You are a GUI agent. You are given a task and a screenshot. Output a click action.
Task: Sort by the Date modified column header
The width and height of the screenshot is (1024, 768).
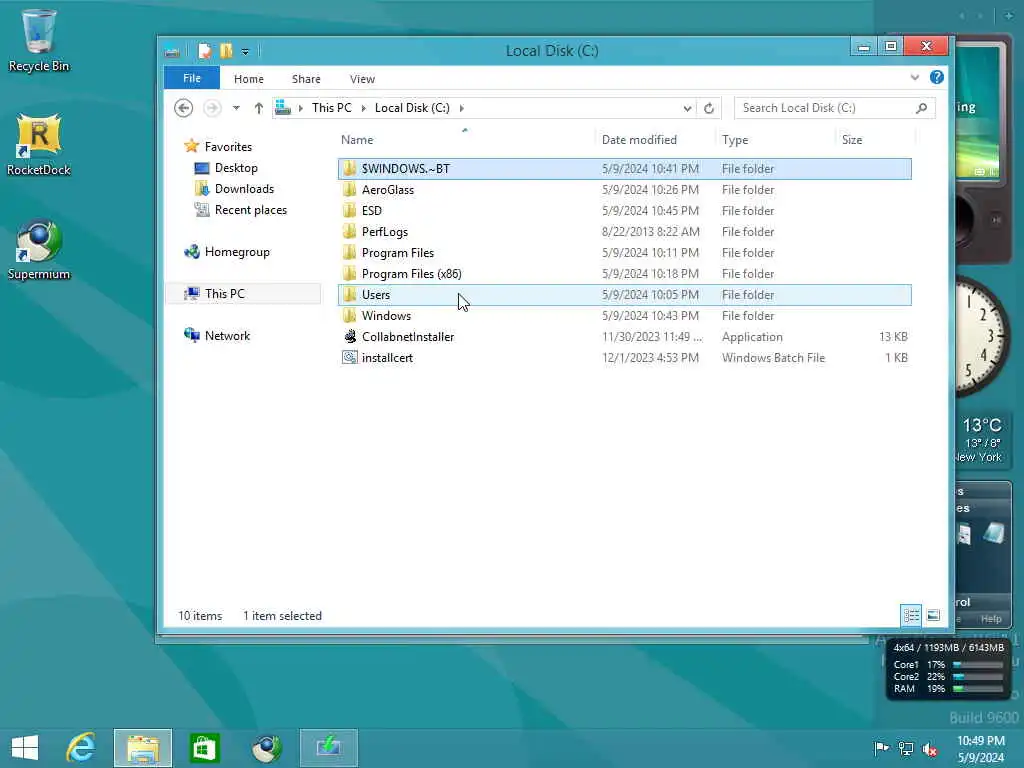tap(655, 140)
